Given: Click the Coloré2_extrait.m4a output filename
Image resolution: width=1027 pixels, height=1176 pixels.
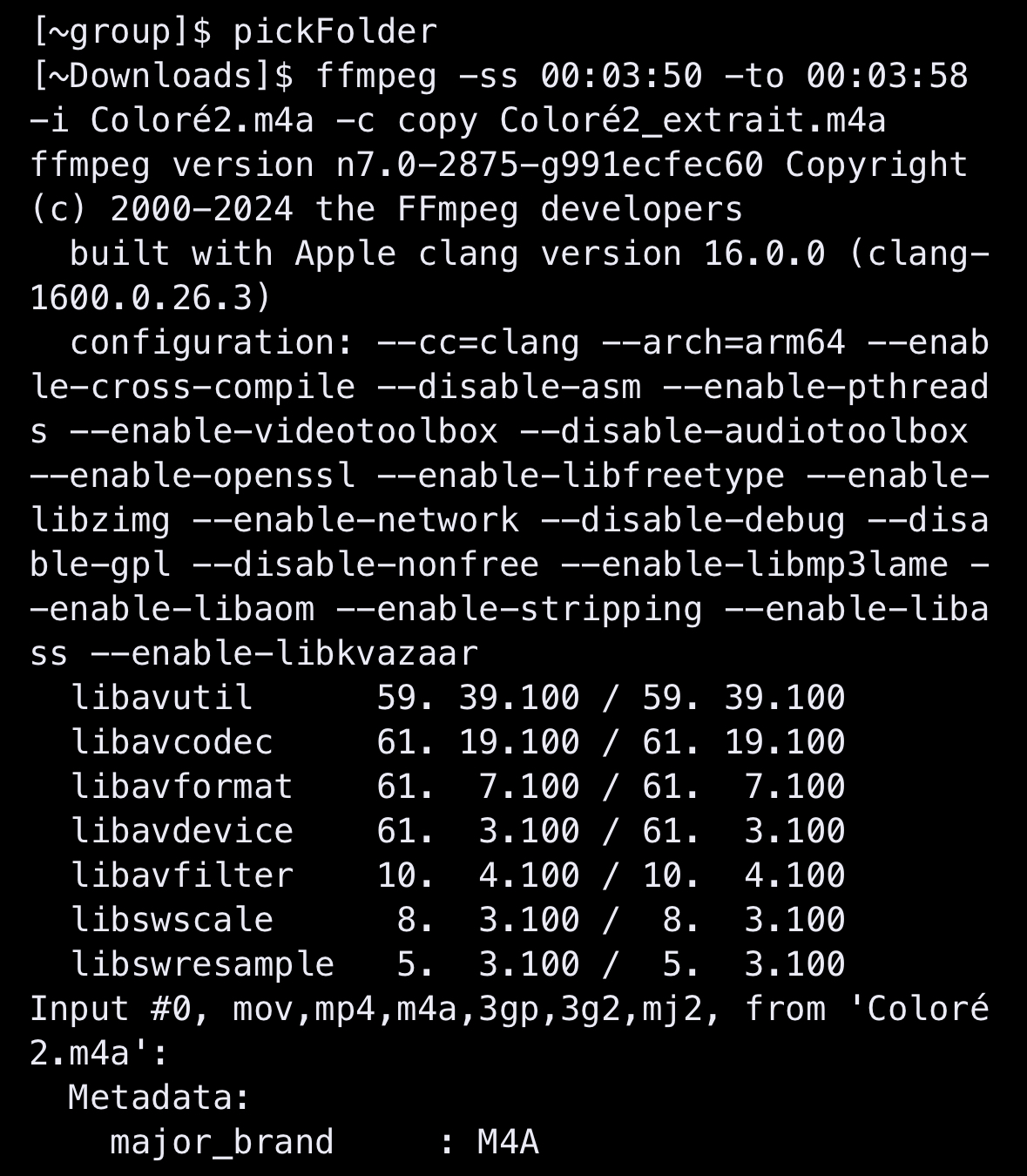Looking at the screenshot, I should (693, 121).
